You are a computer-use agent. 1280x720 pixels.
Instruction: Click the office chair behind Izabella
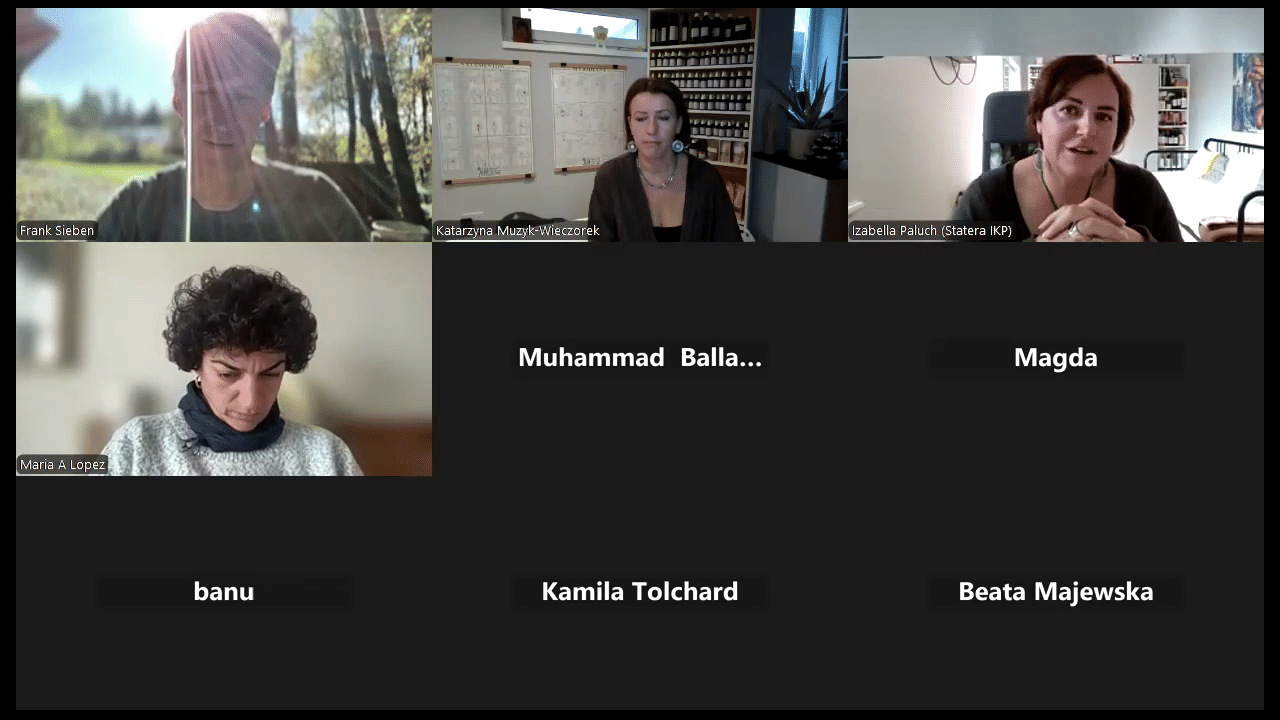(x=1005, y=130)
